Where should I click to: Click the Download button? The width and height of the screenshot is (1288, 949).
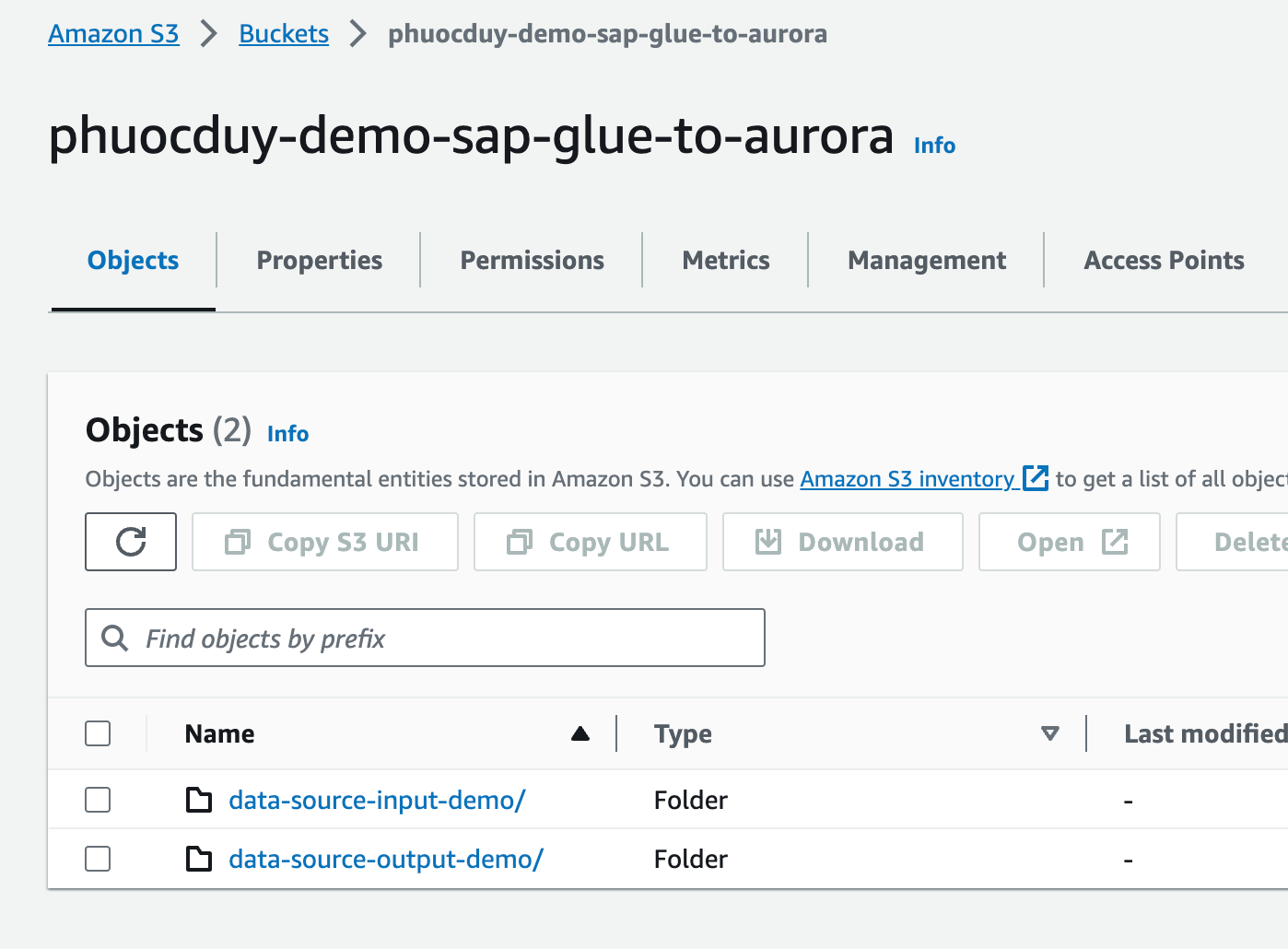[x=843, y=542]
